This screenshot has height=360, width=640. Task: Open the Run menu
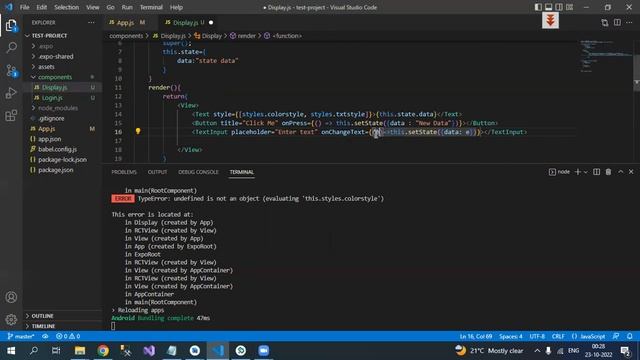click(x=127, y=7)
